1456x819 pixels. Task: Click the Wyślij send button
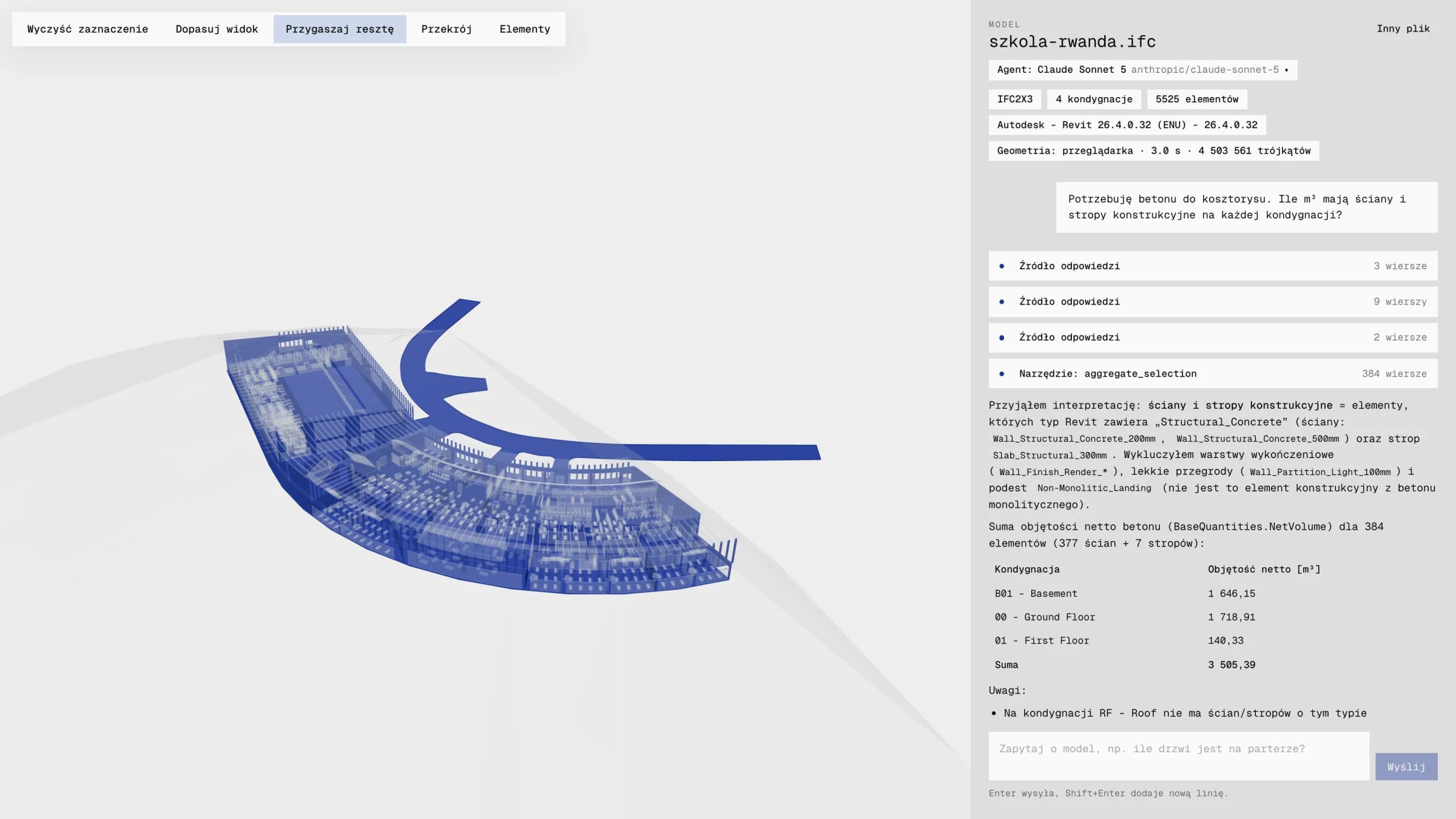coord(1406,767)
